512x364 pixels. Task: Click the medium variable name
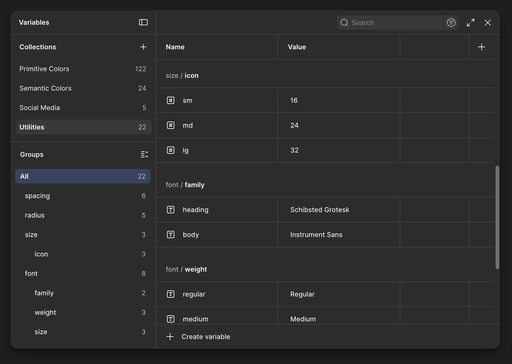pos(195,319)
